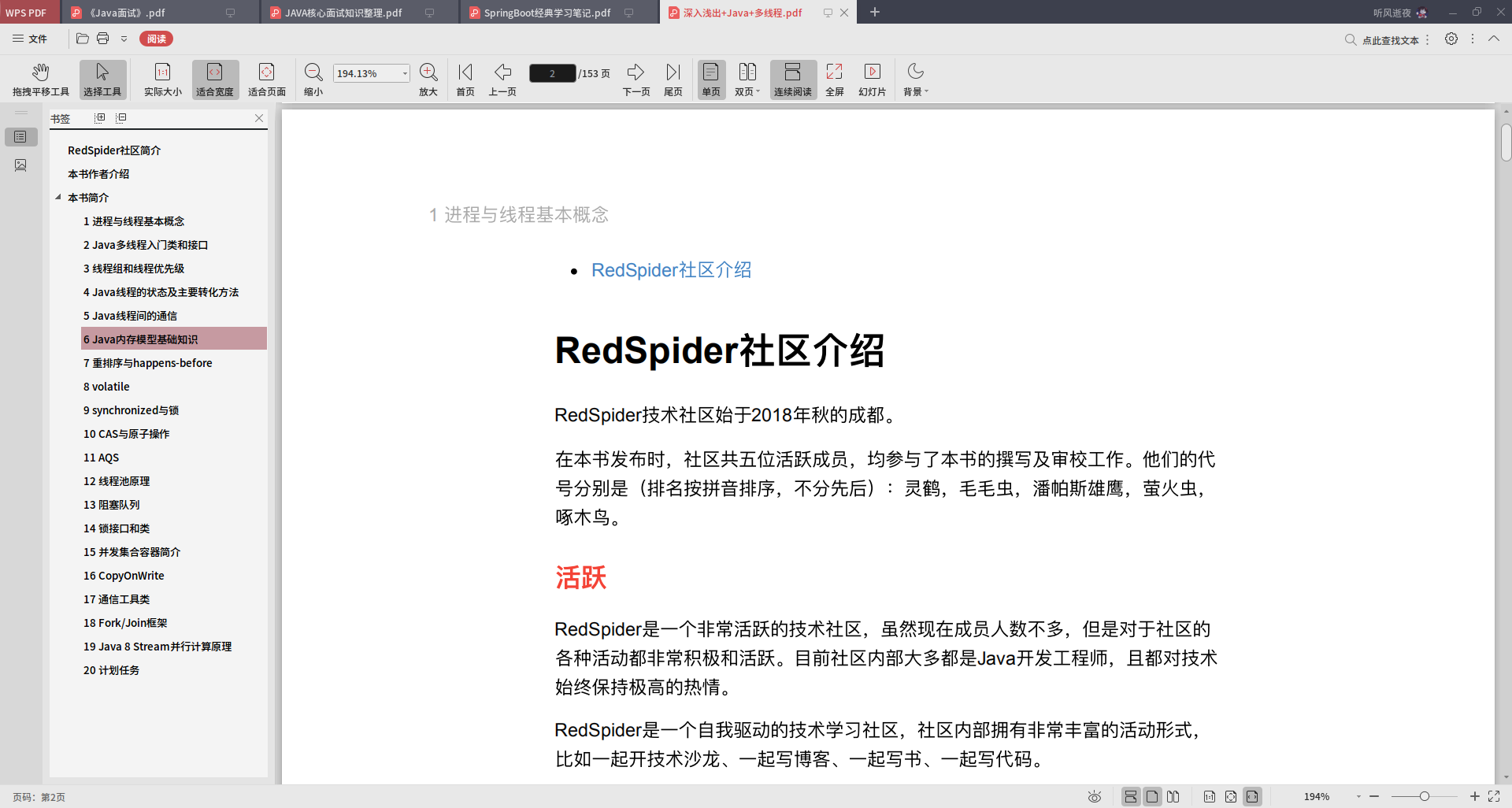The height and width of the screenshot is (808, 1512).
Task: Collapse all bookmarks icon
Action: tap(121, 118)
